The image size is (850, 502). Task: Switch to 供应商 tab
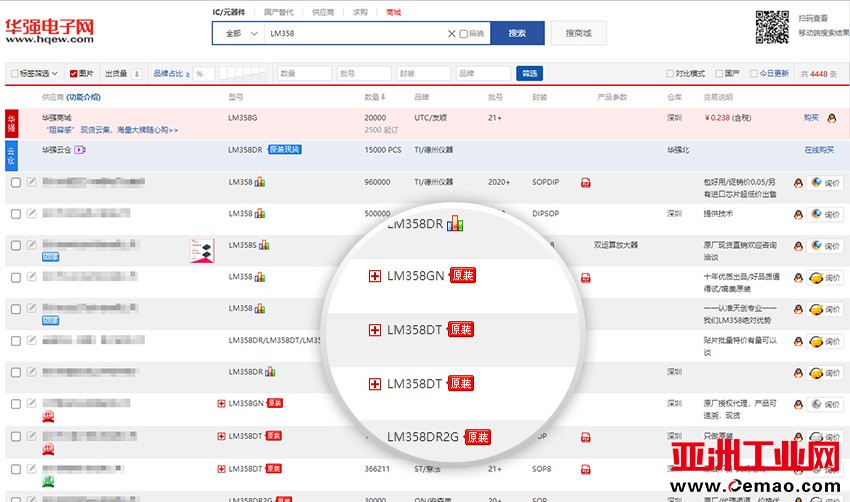(x=323, y=12)
